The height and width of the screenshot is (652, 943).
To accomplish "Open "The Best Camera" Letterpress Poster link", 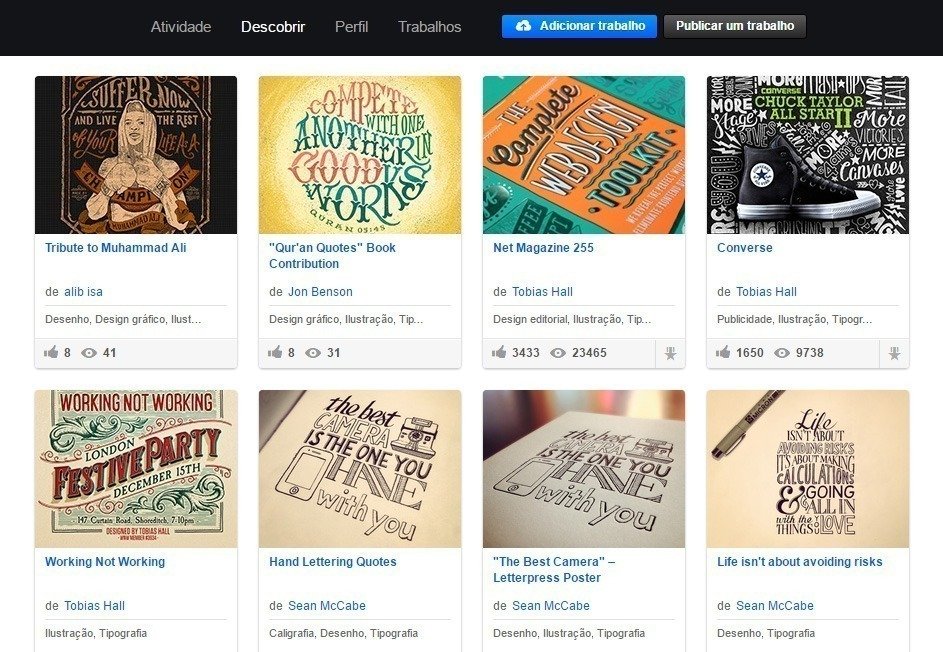I will [554, 570].
